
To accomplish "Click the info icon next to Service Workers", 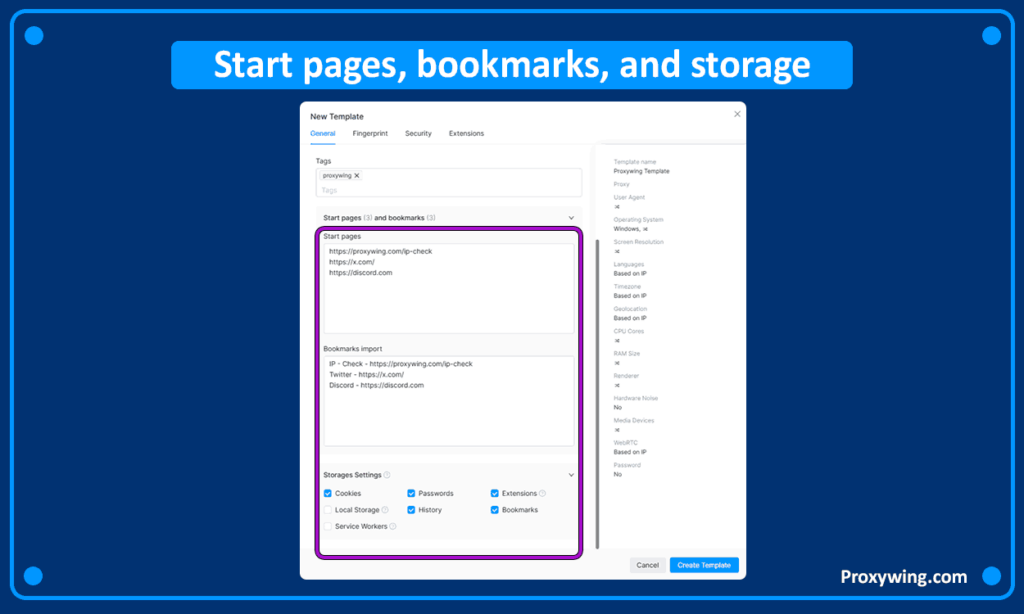I will (x=393, y=526).
